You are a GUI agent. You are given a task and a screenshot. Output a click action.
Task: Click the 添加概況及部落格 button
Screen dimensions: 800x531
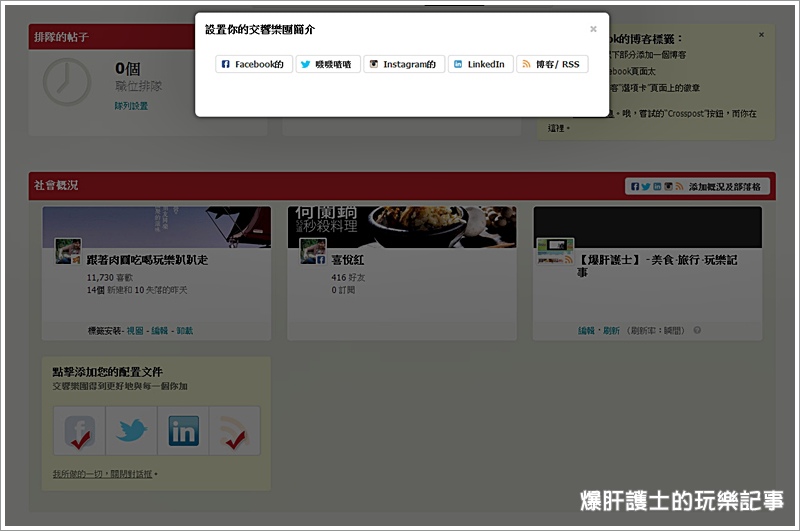[696, 186]
